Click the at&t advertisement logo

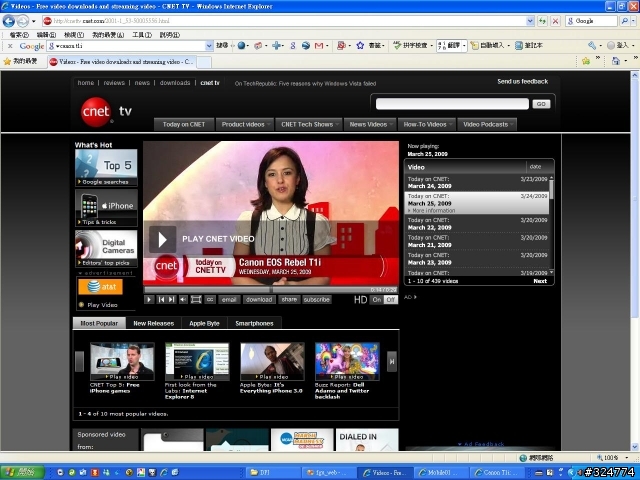pos(100,287)
